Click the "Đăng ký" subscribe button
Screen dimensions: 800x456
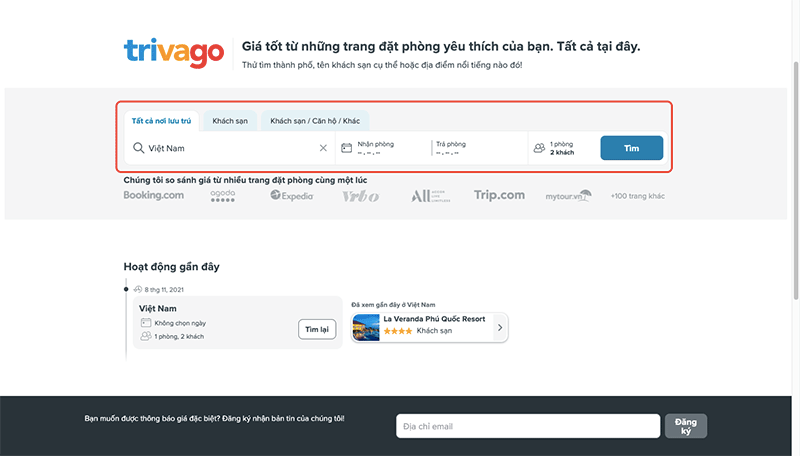[686, 426]
